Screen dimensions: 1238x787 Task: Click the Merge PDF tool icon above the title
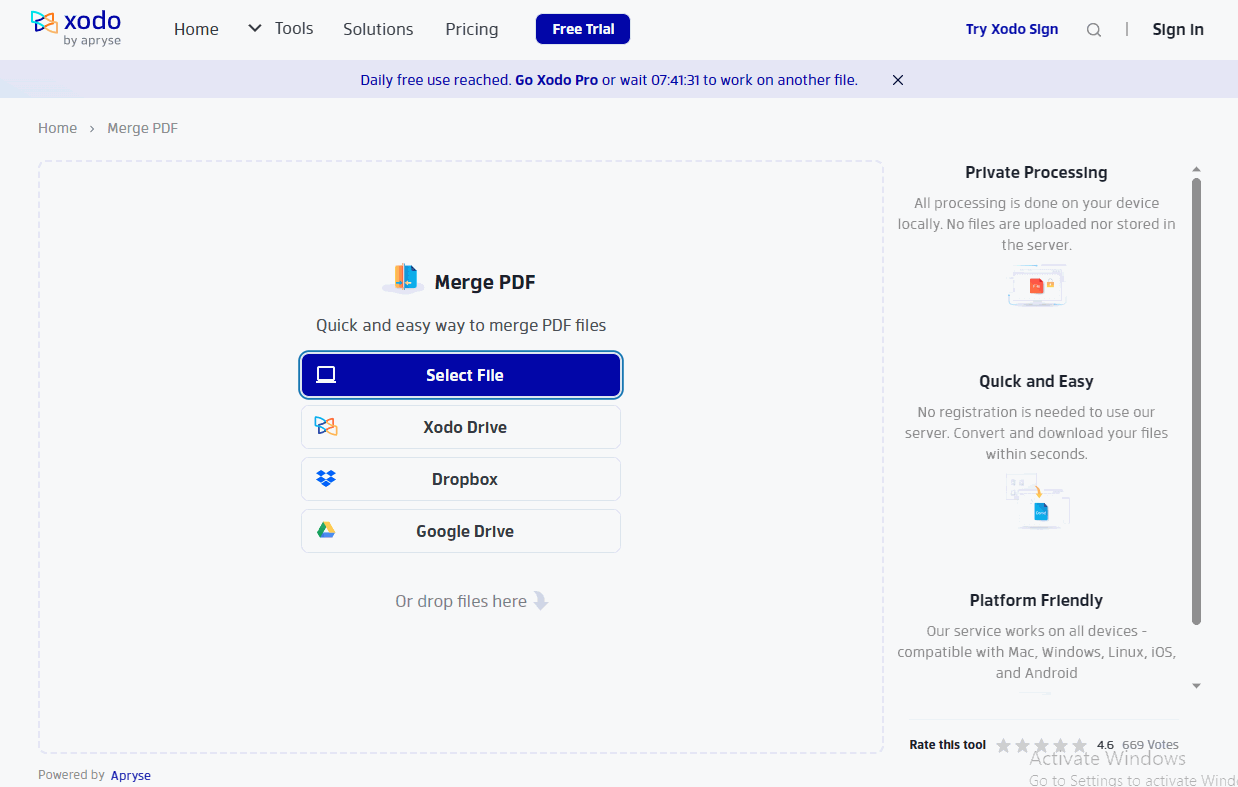coord(402,278)
